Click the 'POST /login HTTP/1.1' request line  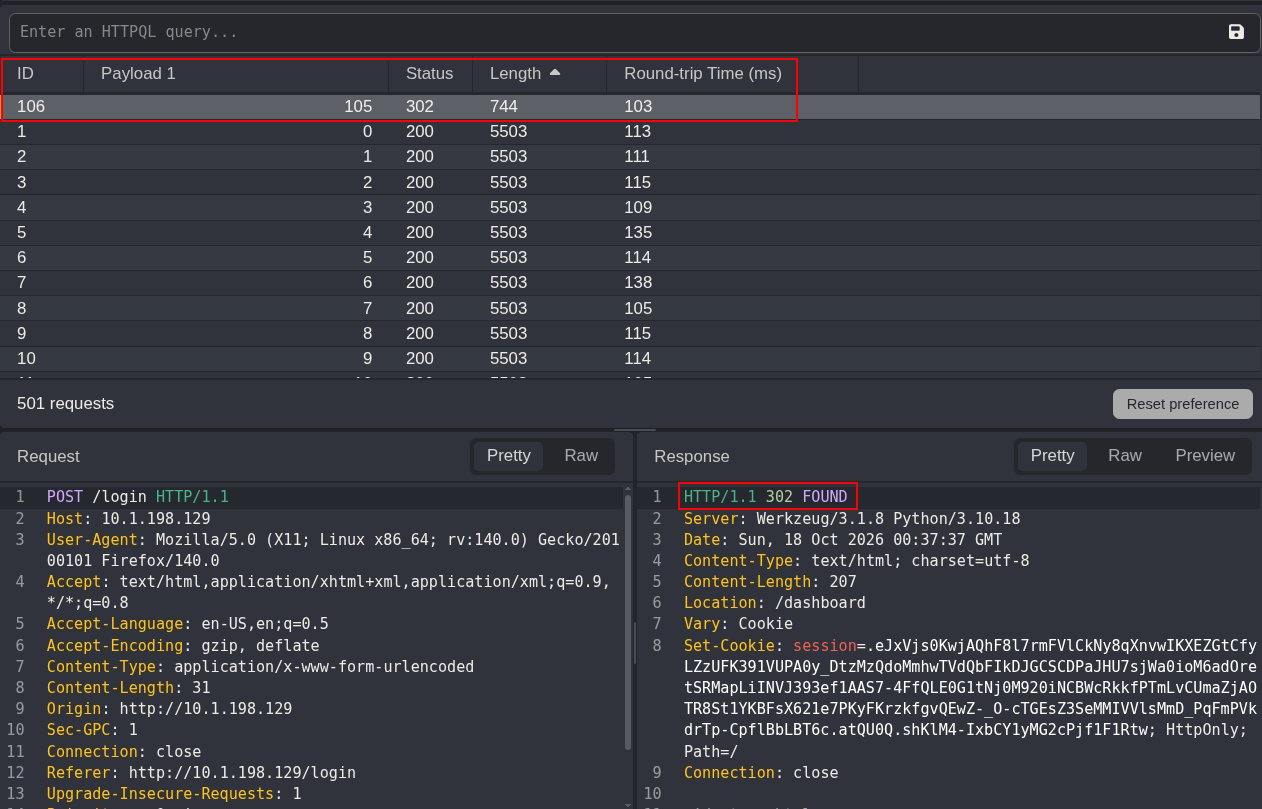point(138,496)
